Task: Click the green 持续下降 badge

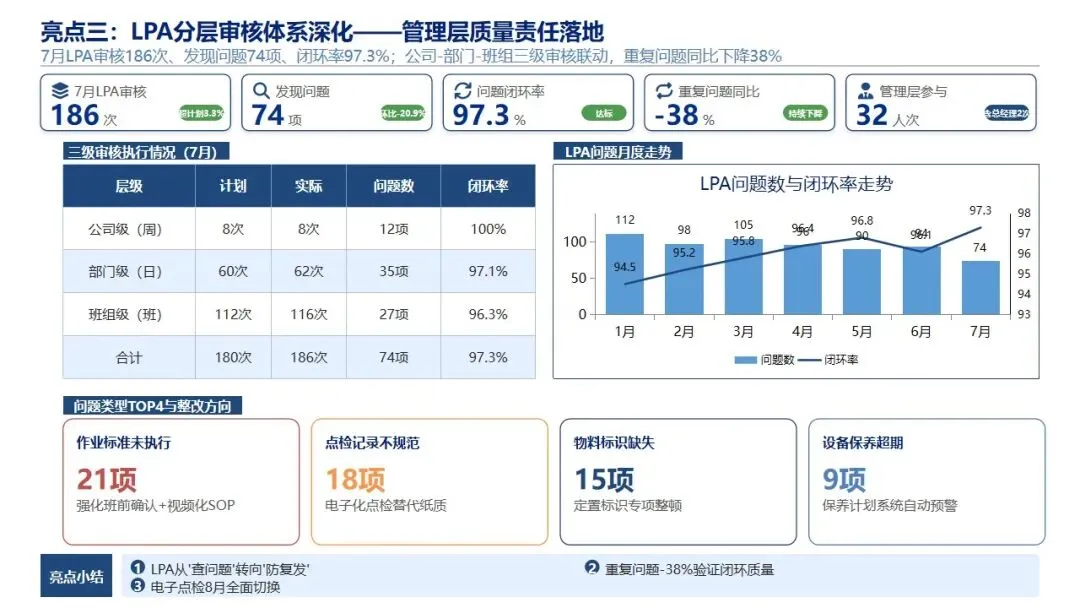Action: [804, 113]
